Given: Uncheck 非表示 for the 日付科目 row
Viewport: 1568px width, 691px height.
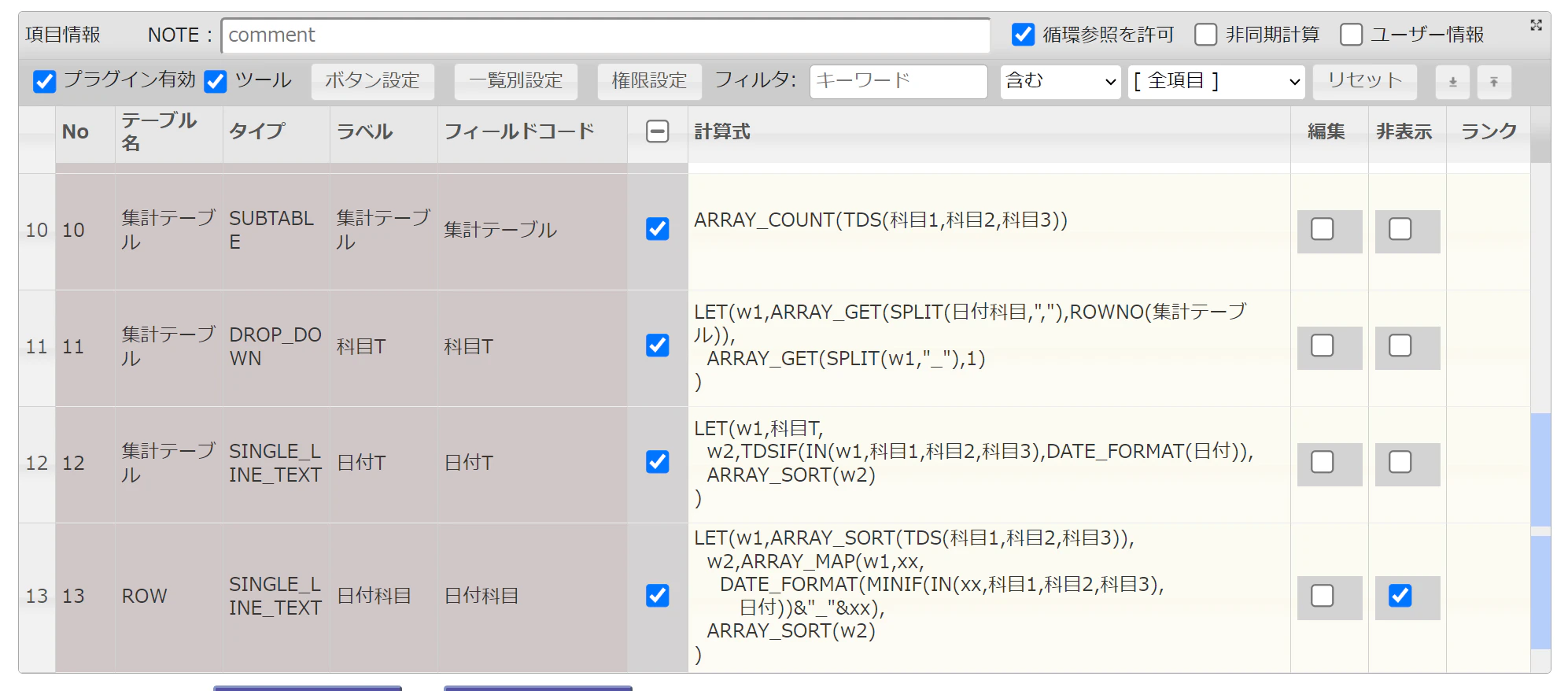Looking at the screenshot, I should [1400, 596].
